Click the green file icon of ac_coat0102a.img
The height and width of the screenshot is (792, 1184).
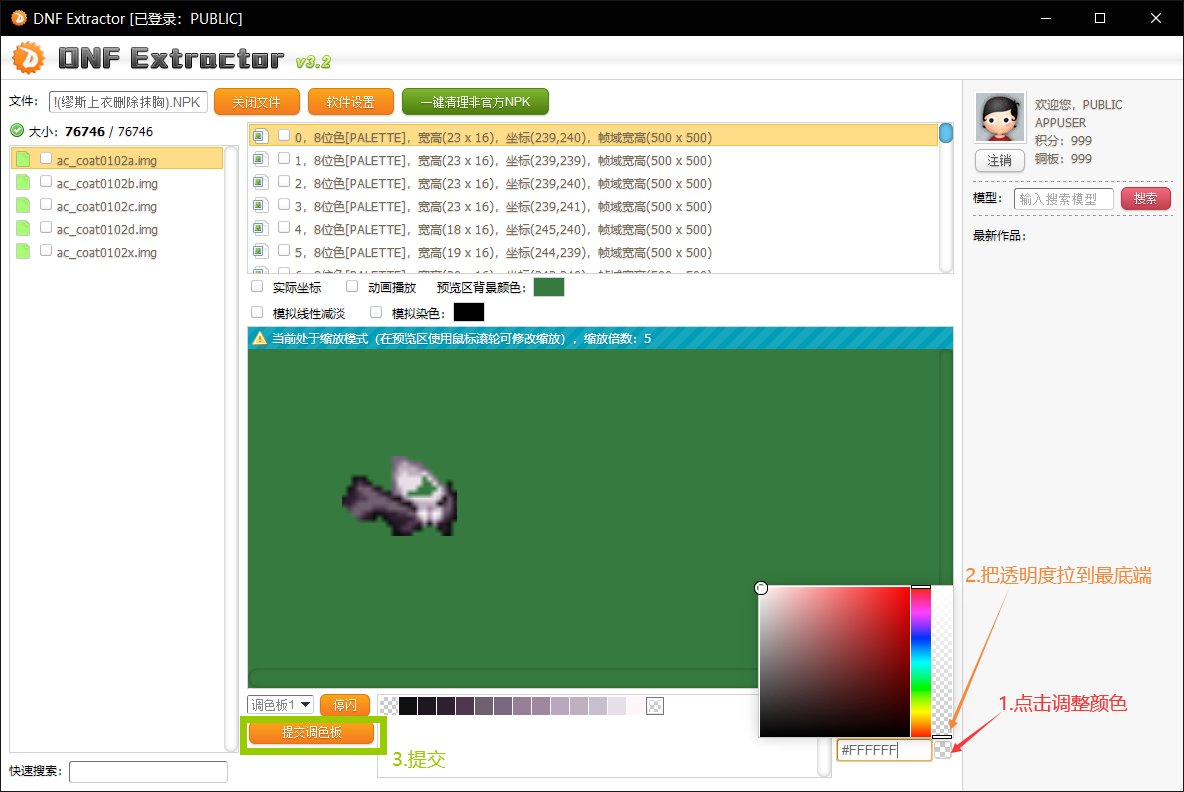[23, 159]
